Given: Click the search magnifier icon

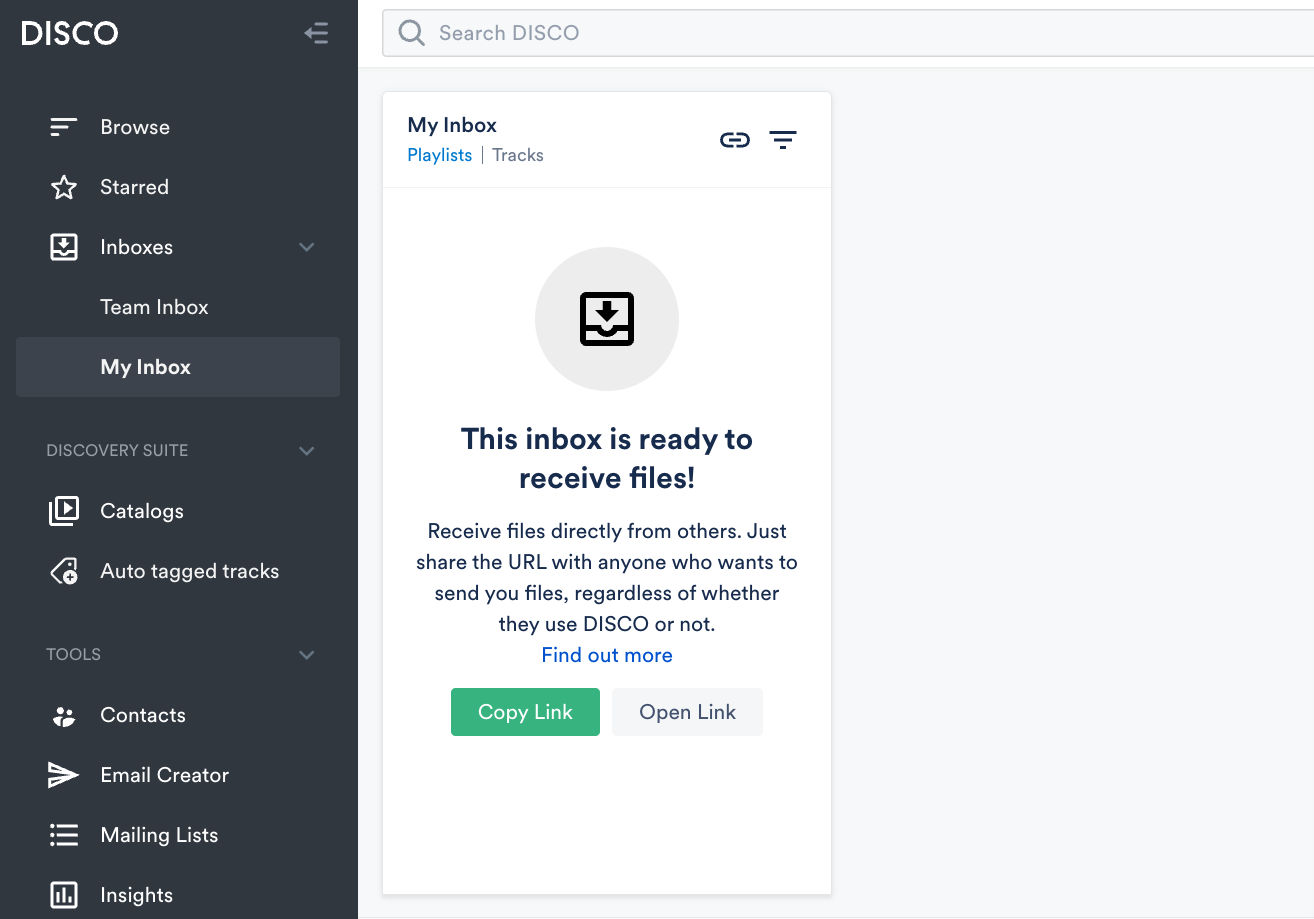Looking at the screenshot, I should [411, 33].
